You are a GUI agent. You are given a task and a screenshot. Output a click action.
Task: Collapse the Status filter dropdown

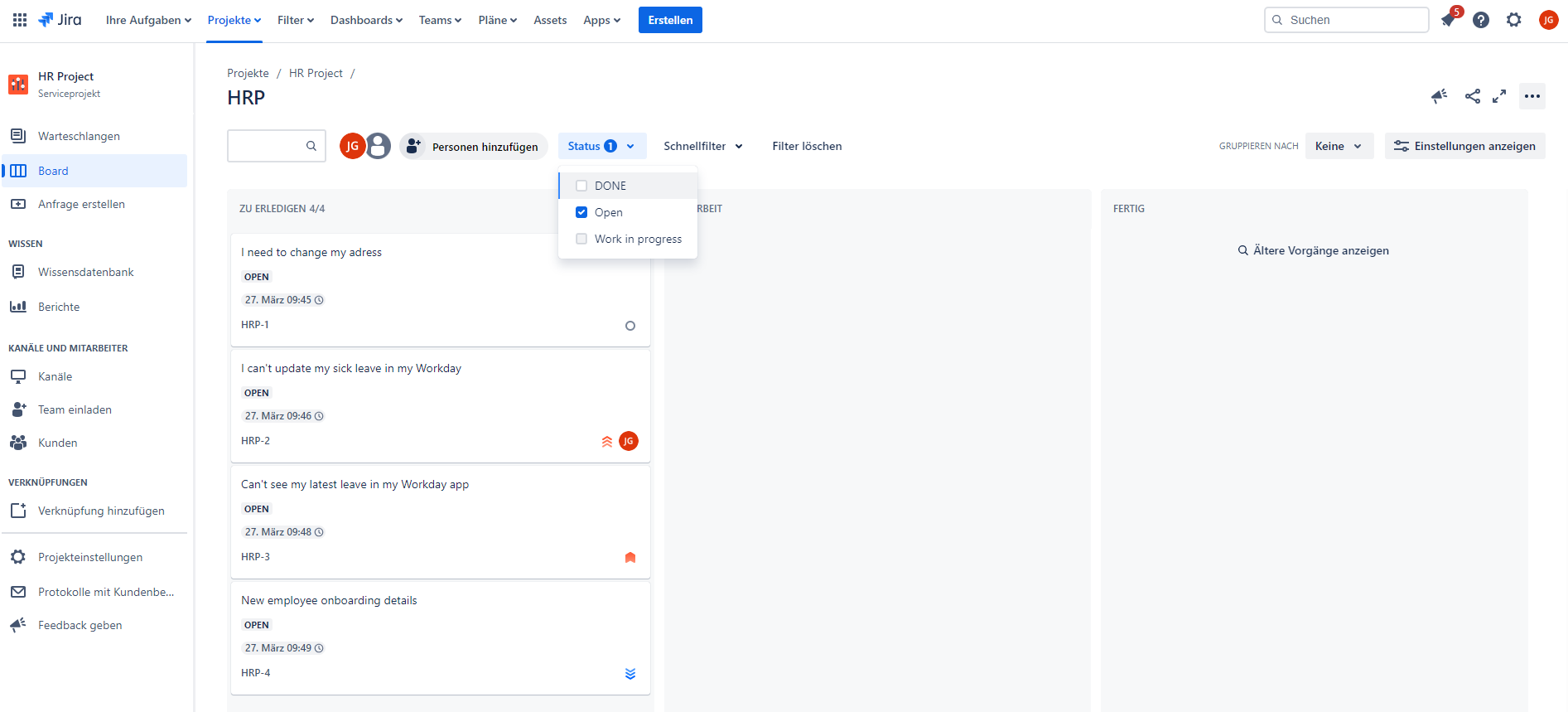(x=601, y=146)
